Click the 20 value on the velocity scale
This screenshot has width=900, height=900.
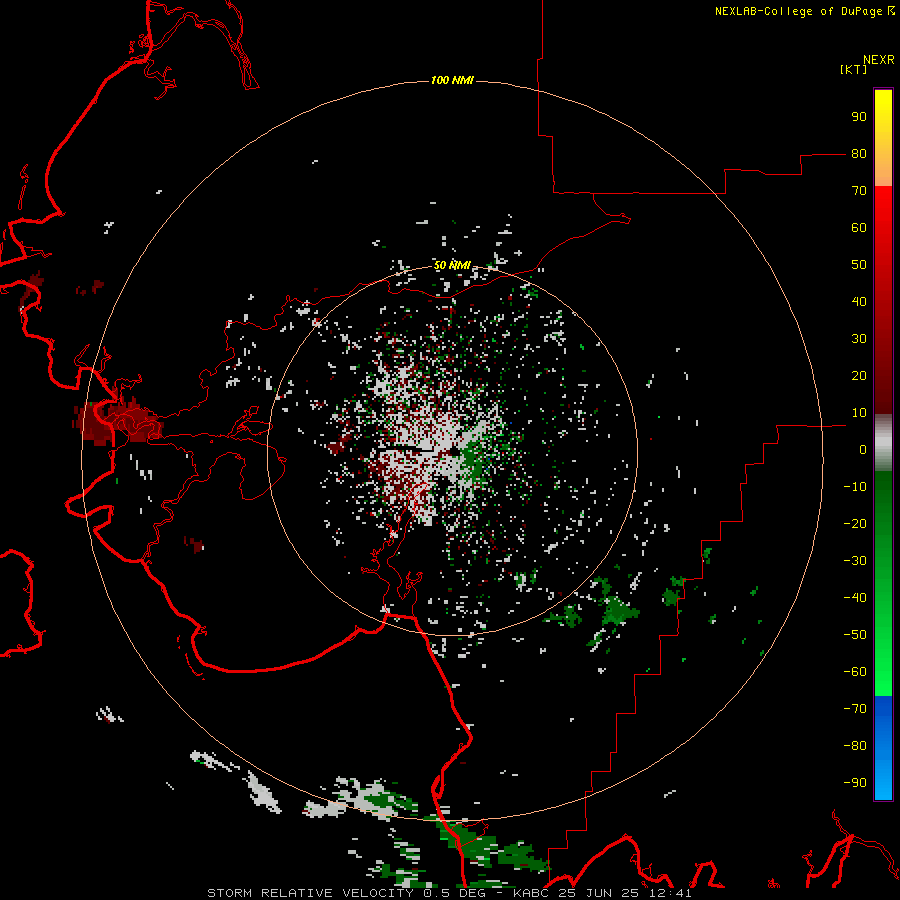pos(859,375)
